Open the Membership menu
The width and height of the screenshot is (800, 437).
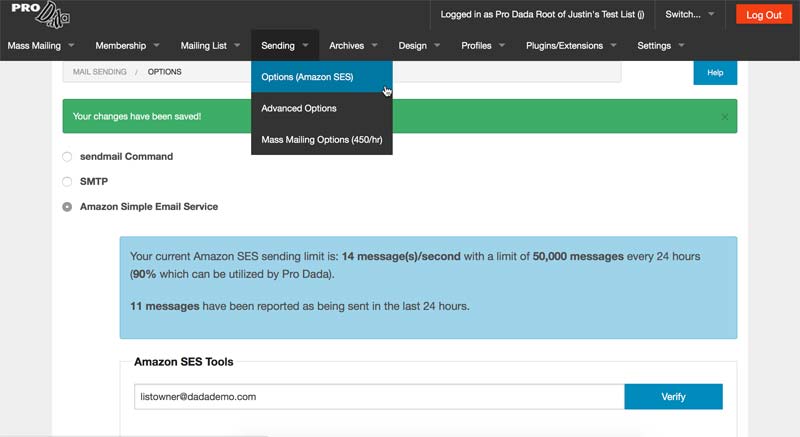click(127, 45)
